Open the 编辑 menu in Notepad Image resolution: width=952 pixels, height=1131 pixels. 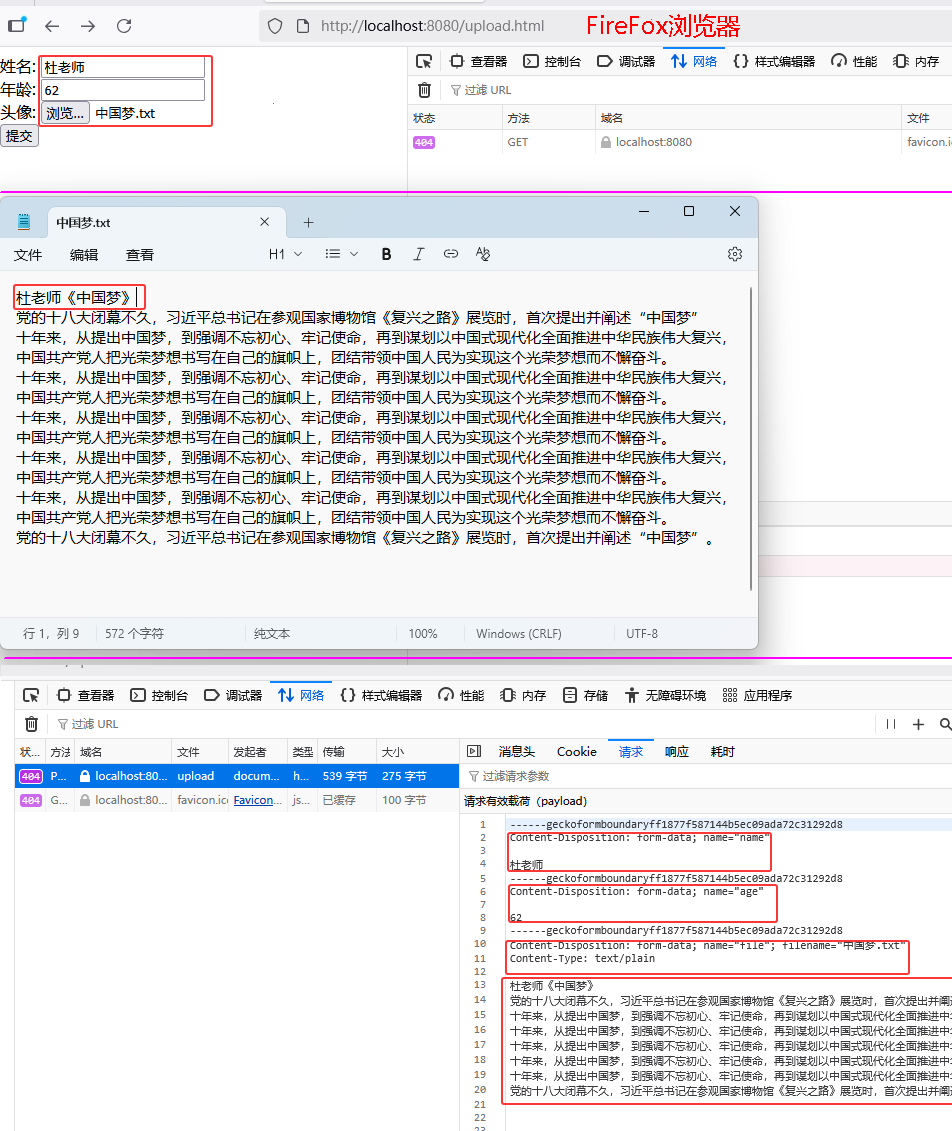point(84,255)
